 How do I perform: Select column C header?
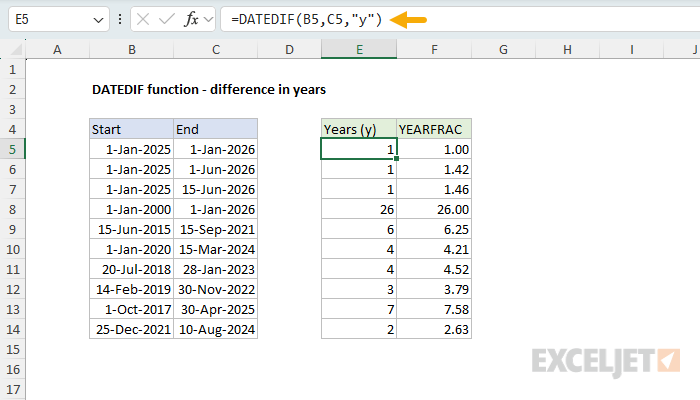216,49
